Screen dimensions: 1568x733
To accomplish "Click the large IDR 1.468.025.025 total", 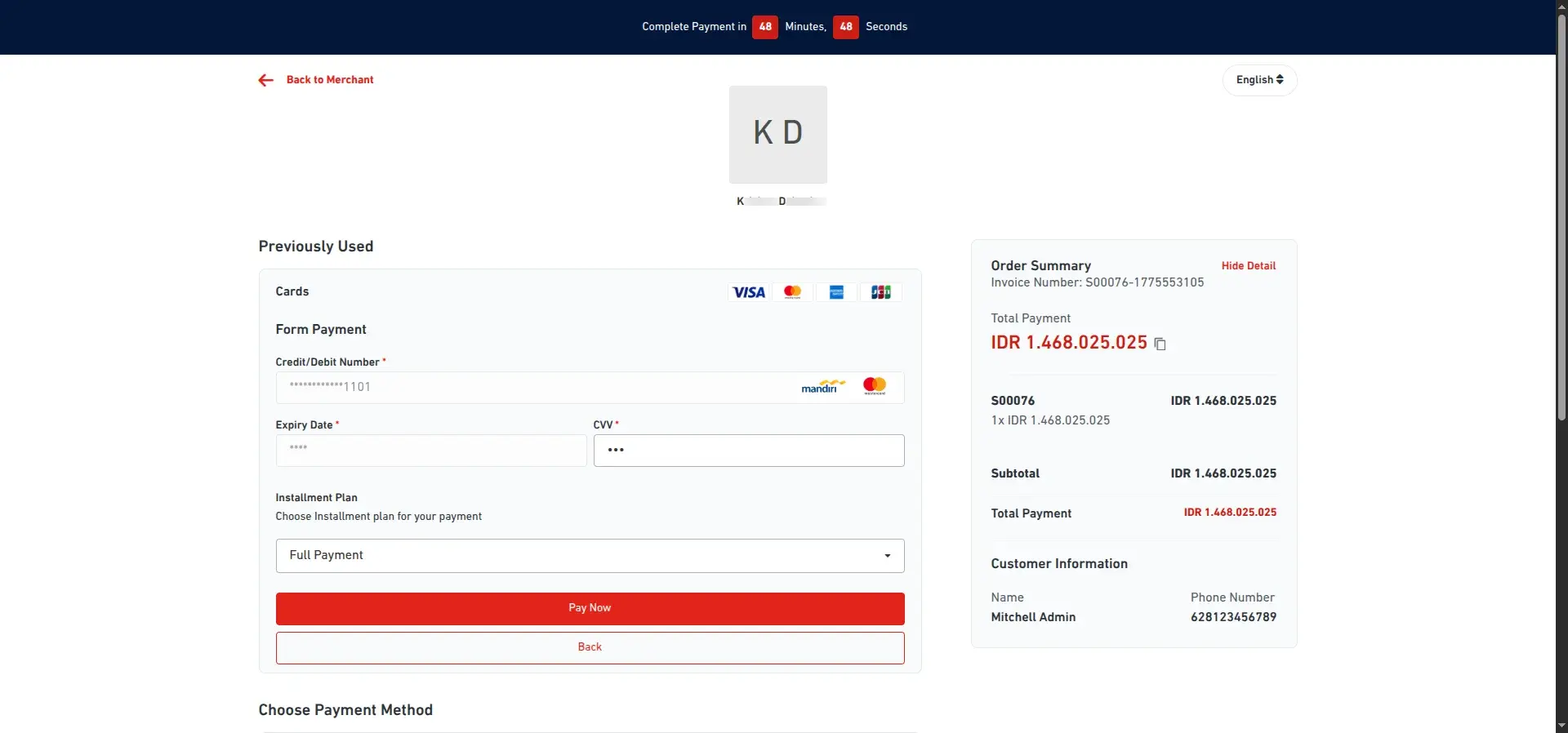I will coord(1069,343).
